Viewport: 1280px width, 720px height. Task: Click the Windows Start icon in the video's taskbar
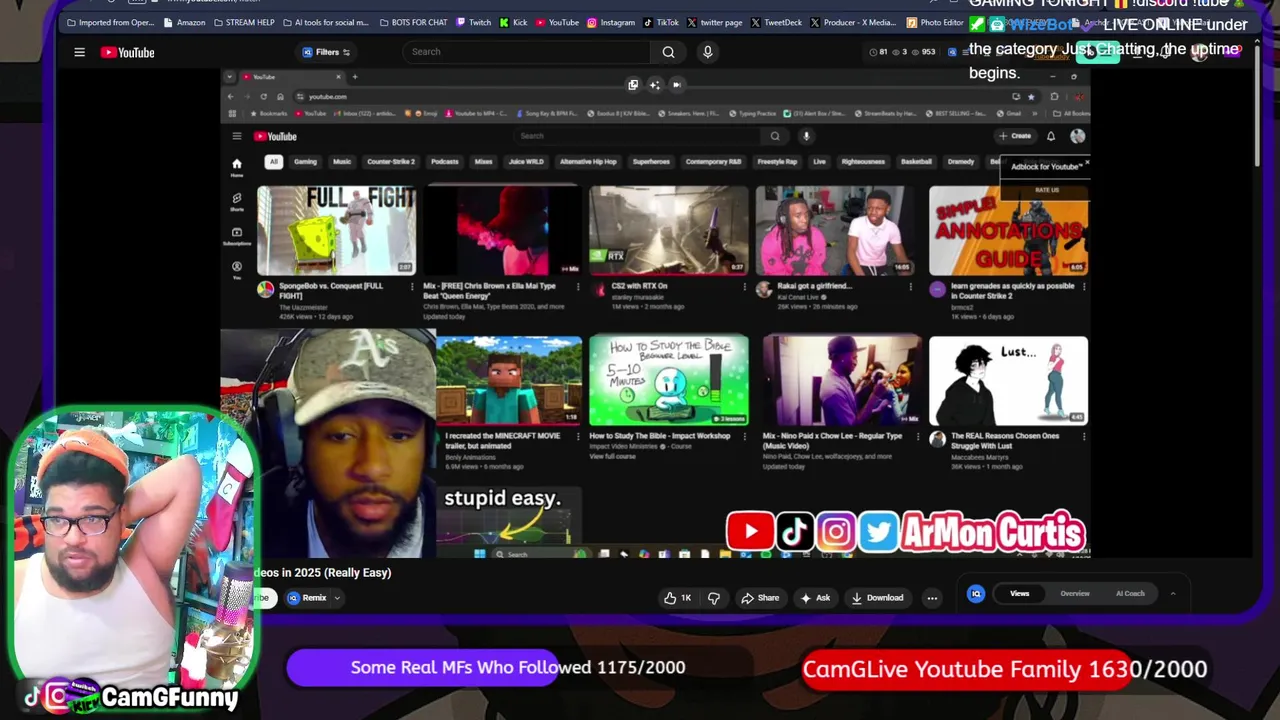pos(479,554)
